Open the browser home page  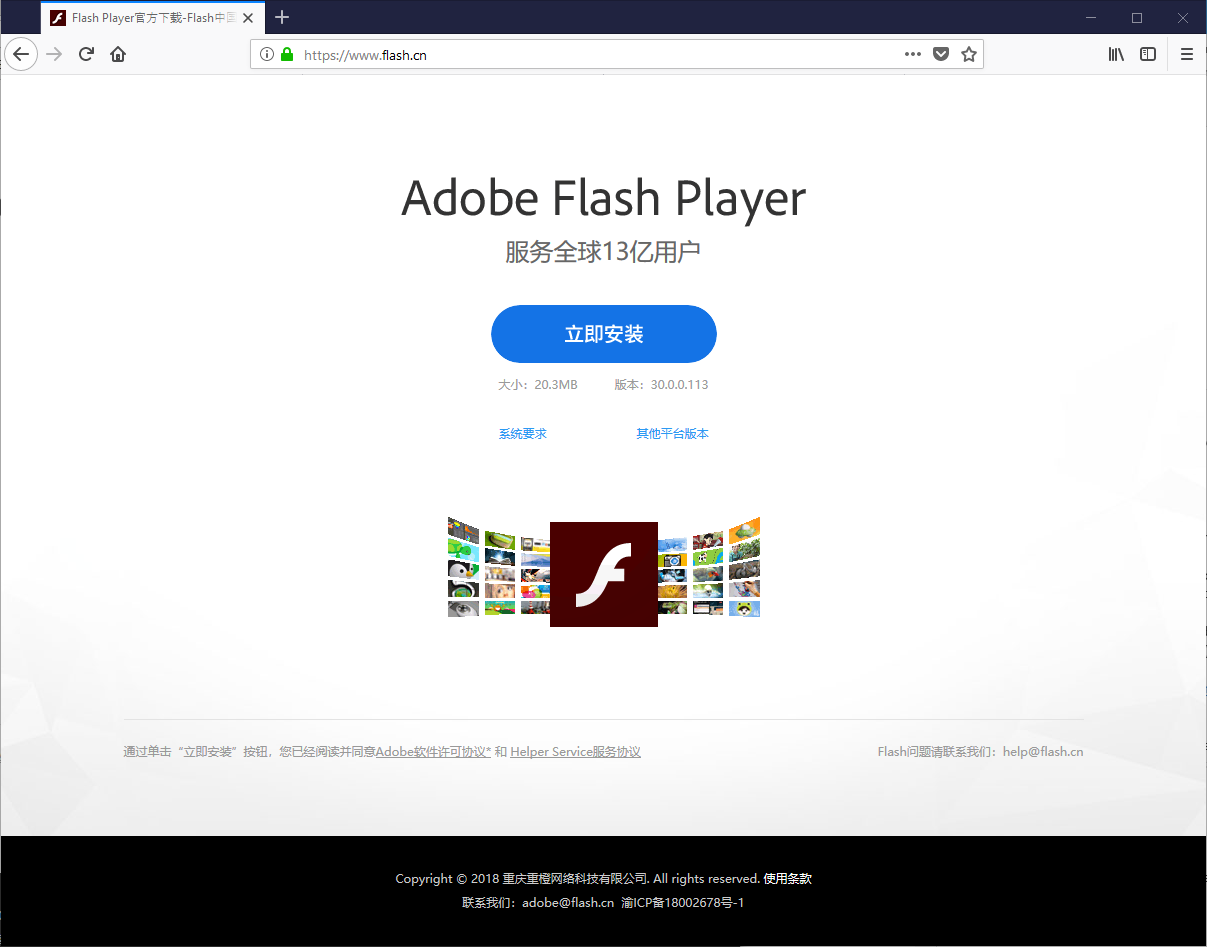(118, 54)
